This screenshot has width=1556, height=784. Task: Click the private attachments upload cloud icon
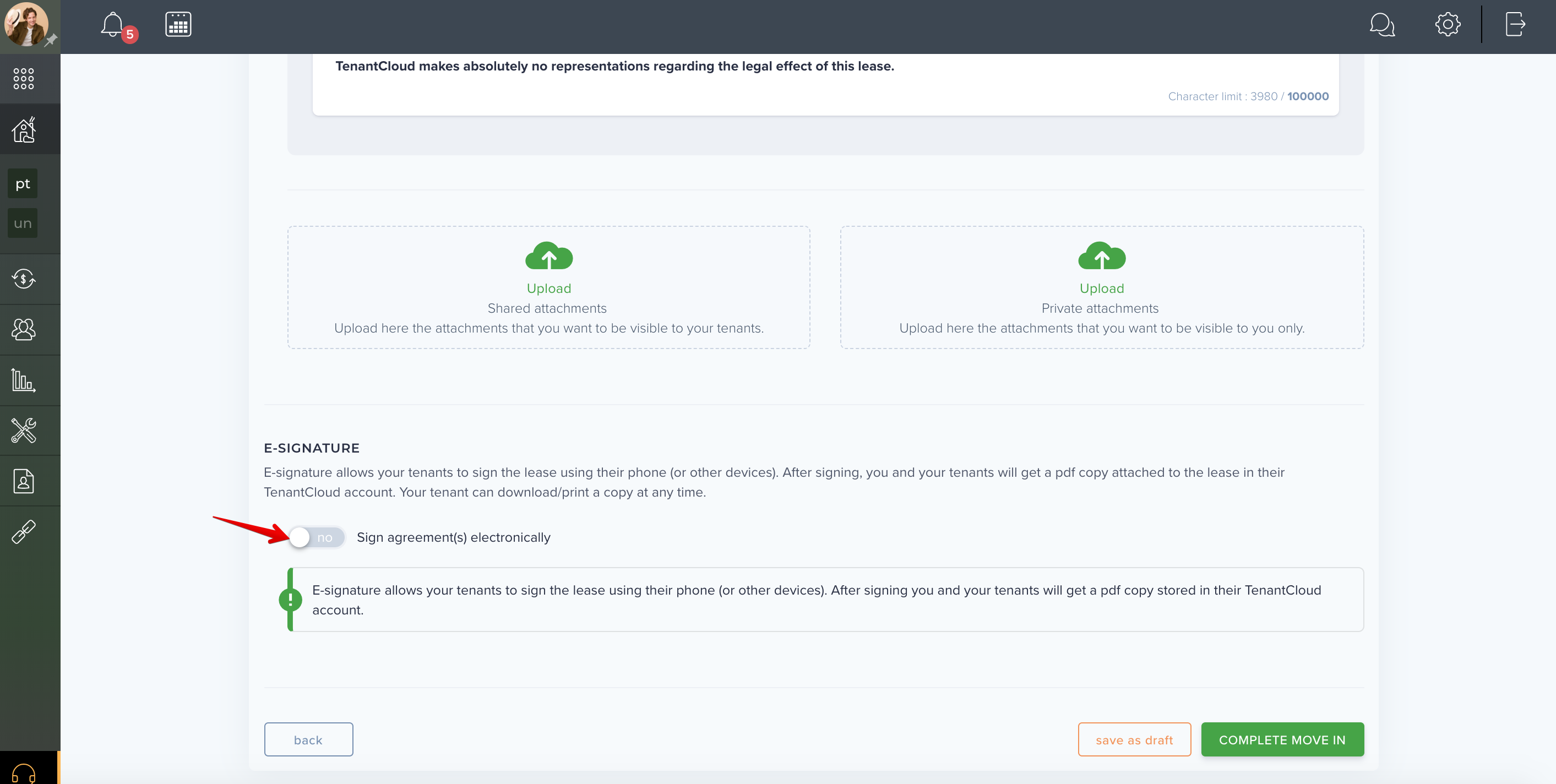(x=1102, y=256)
